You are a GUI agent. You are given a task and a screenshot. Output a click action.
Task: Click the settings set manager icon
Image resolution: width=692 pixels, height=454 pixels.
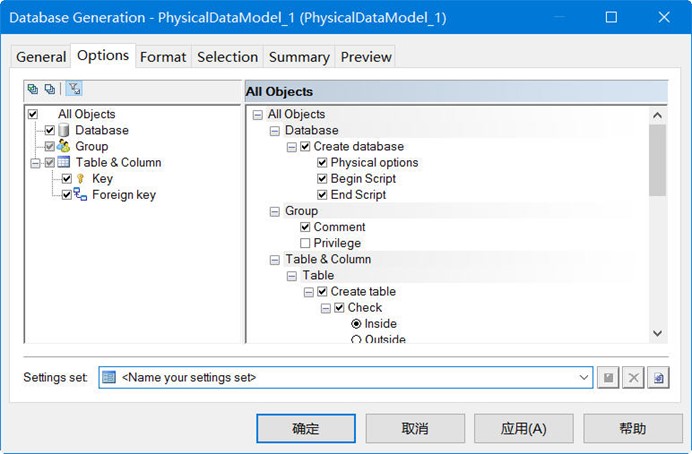(658, 378)
